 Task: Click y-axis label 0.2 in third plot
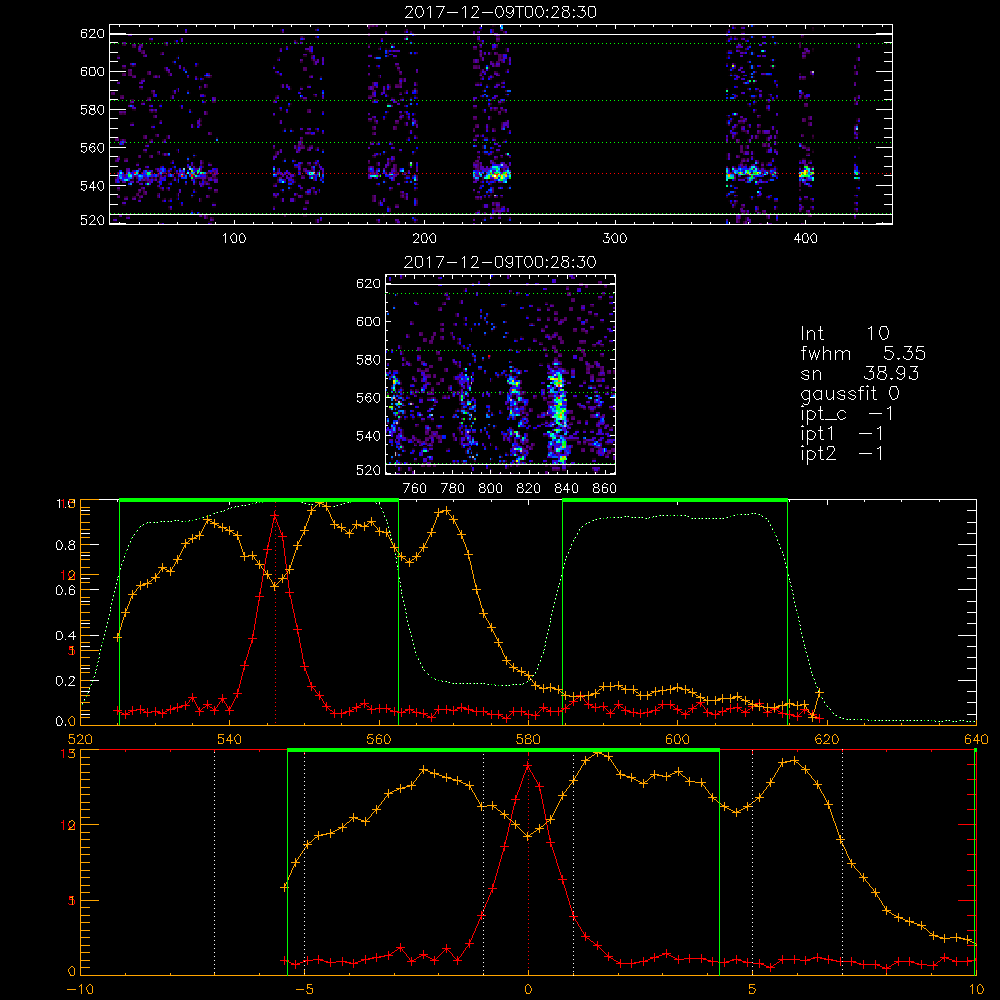66,681
